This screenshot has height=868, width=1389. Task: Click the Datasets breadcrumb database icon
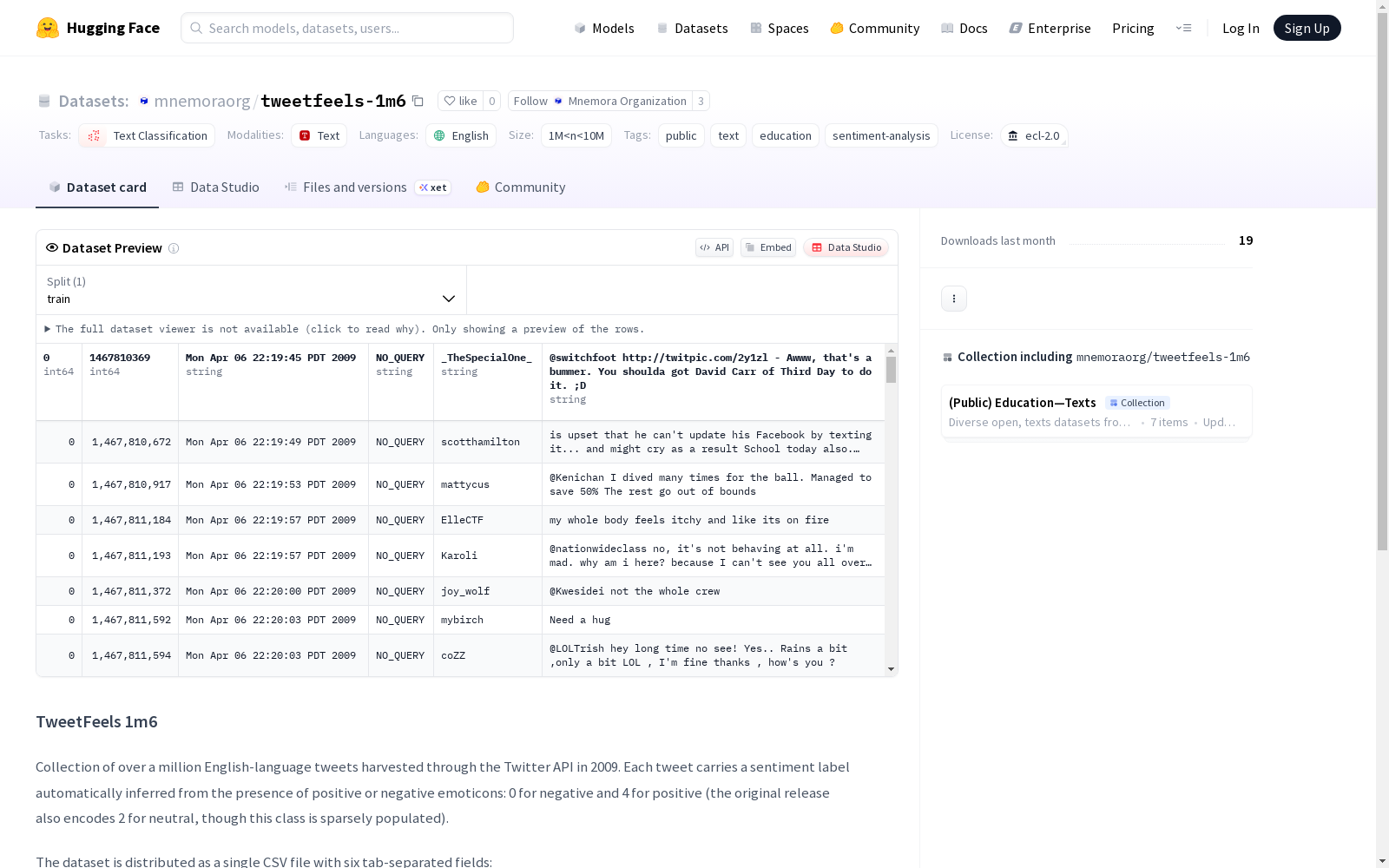coord(44,101)
